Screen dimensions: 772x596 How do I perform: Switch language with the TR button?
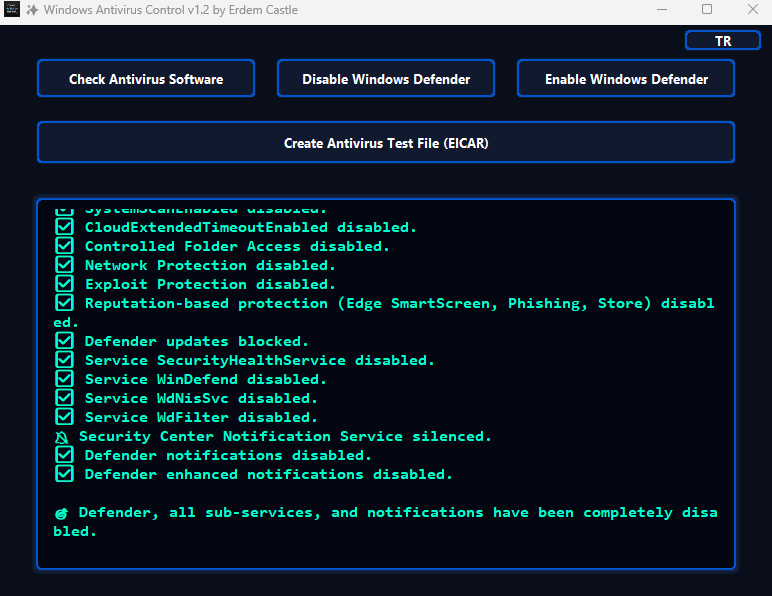click(723, 40)
